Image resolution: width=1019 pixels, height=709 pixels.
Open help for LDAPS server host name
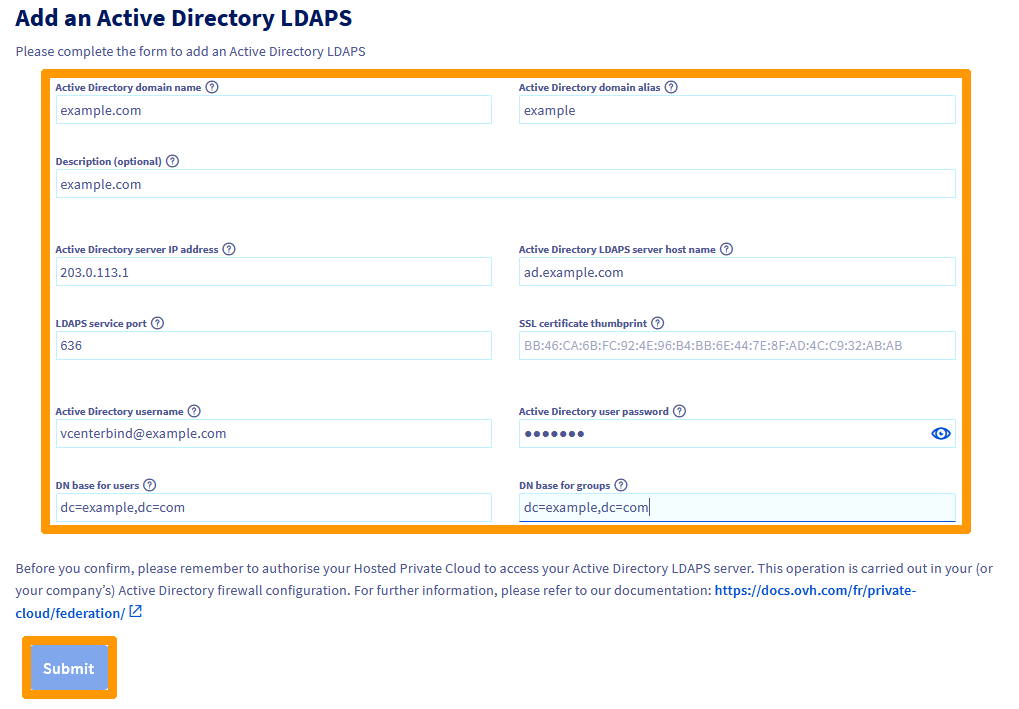pos(727,249)
